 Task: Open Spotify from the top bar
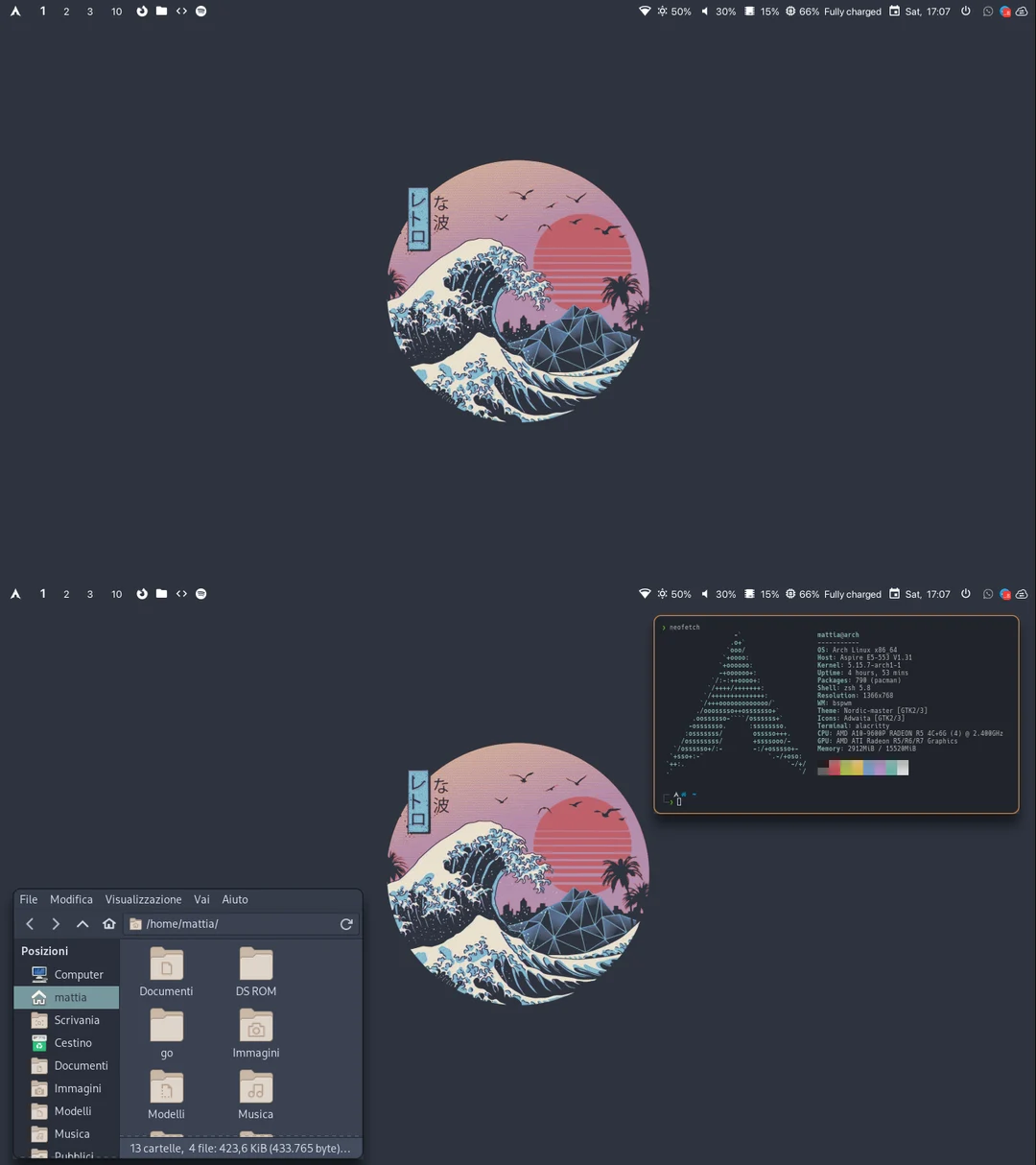tap(200, 11)
